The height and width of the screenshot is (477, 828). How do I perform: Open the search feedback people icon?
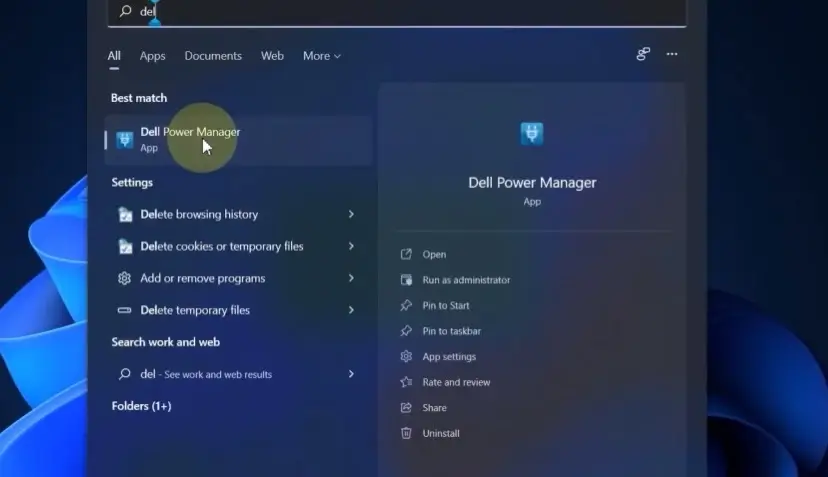click(x=643, y=54)
